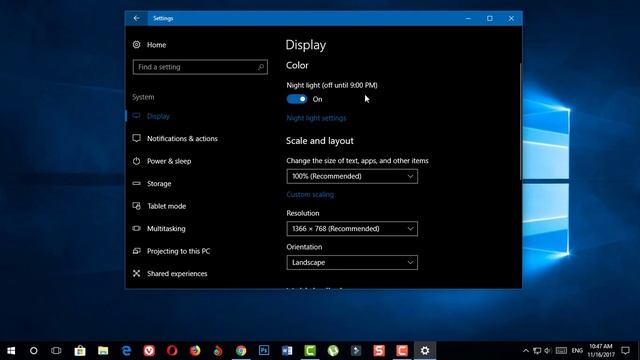Launch Opera browser from the taskbar
The width and height of the screenshot is (640, 360).
click(x=172, y=351)
